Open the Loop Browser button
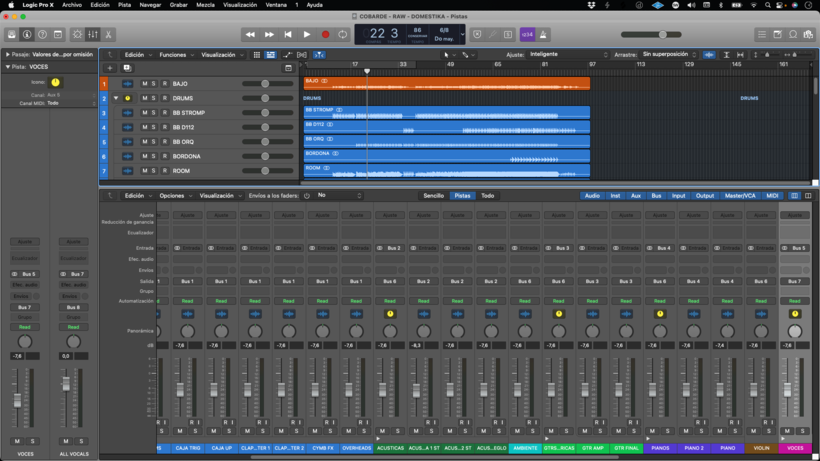 793,34
